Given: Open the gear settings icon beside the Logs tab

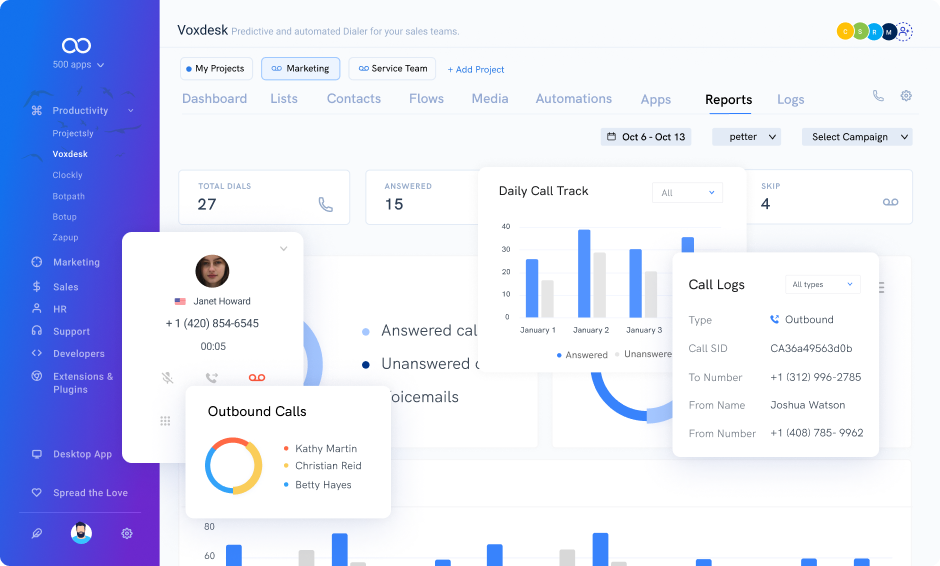Looking at the screenshot, I should coord(906,96).
